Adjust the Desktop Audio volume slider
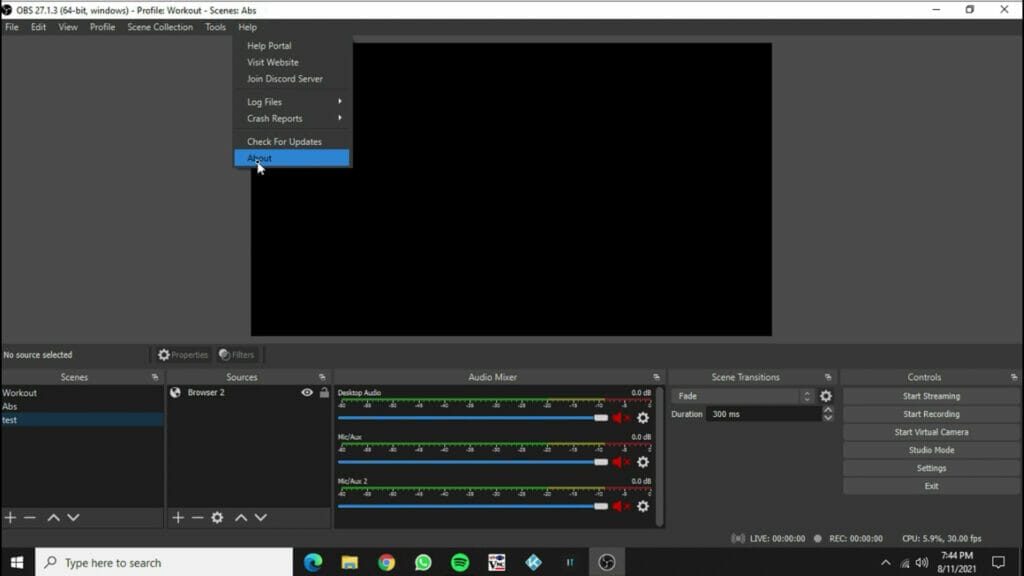1024x576 pixels. click(600, 419)
